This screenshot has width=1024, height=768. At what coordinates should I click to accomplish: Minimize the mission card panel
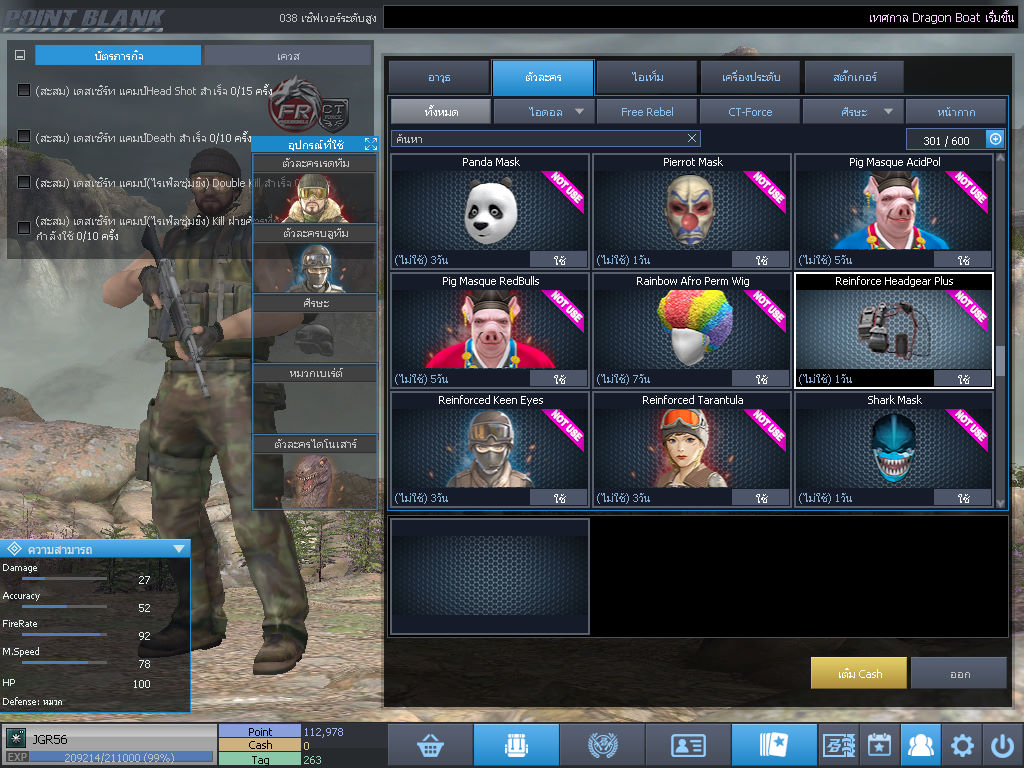[x=20, y=56]
